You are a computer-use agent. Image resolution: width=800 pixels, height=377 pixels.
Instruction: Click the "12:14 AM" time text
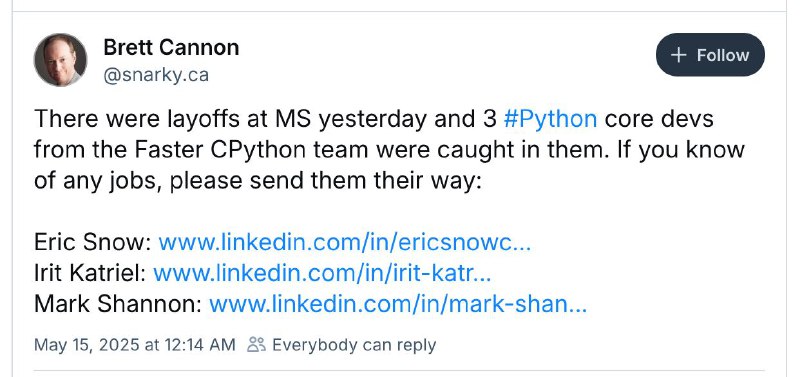pyautogui.click(x=200, y=345)
